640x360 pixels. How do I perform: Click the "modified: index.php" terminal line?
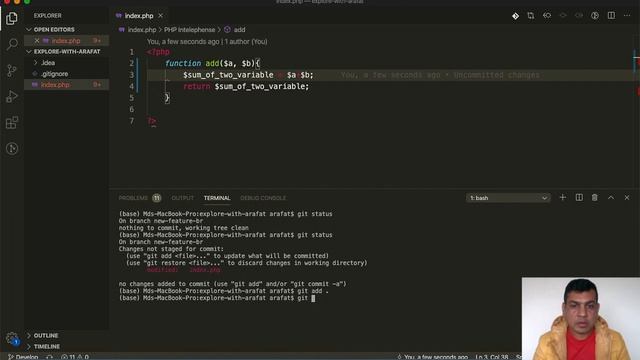tap(184, 270)
